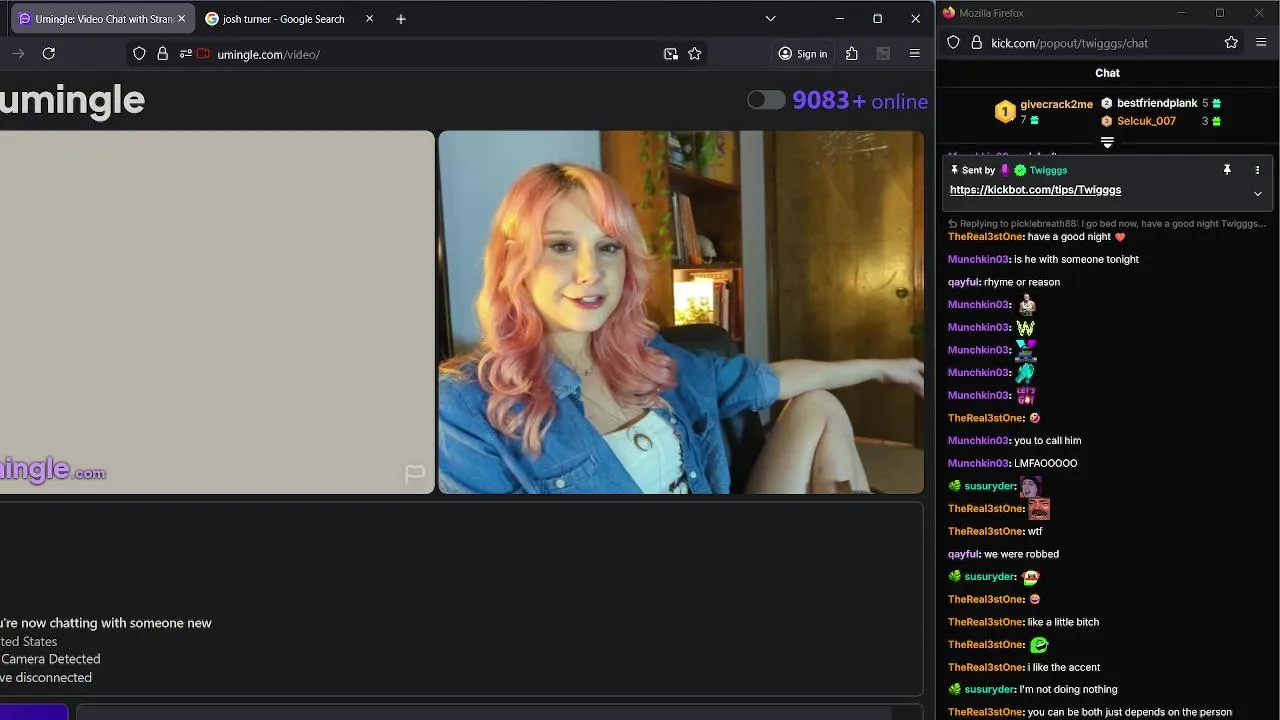Click the 9083+ online counter
1280x720 pixels.
pyautogui.click(x=860, y=100)
